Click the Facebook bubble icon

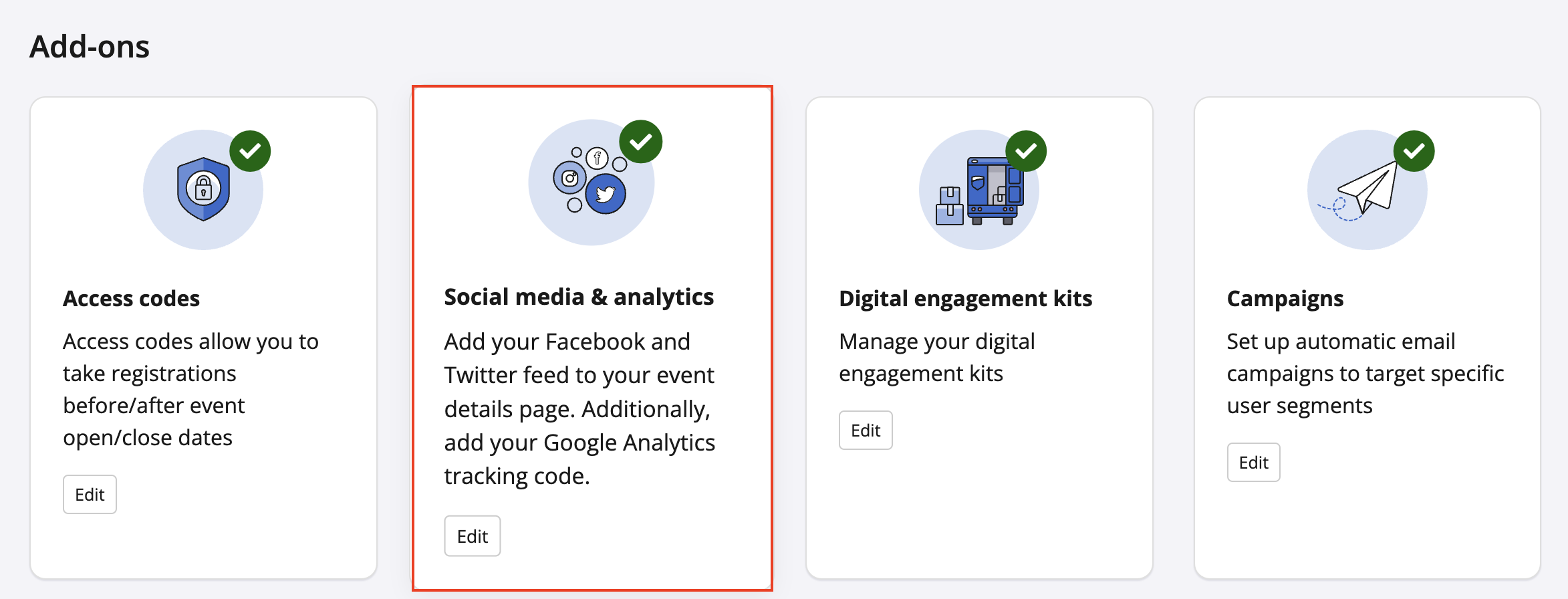(597, 158)
